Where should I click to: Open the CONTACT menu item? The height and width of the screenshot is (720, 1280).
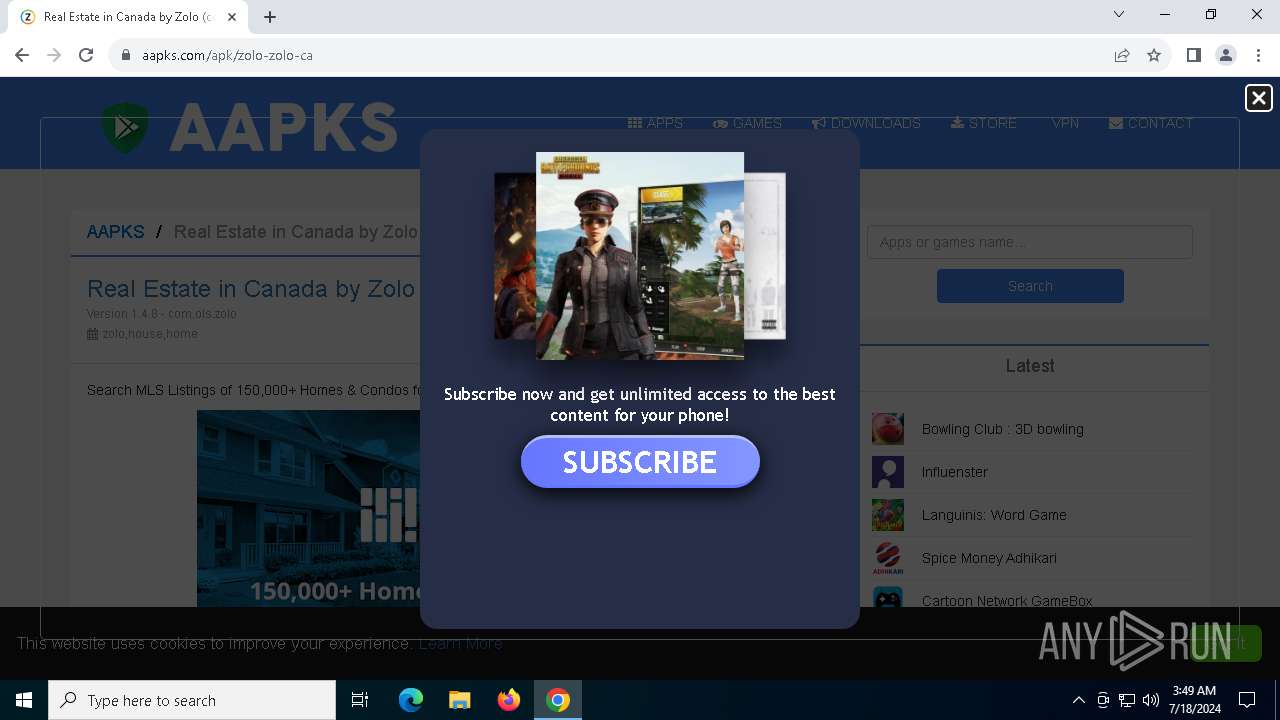click(1151, 123)
